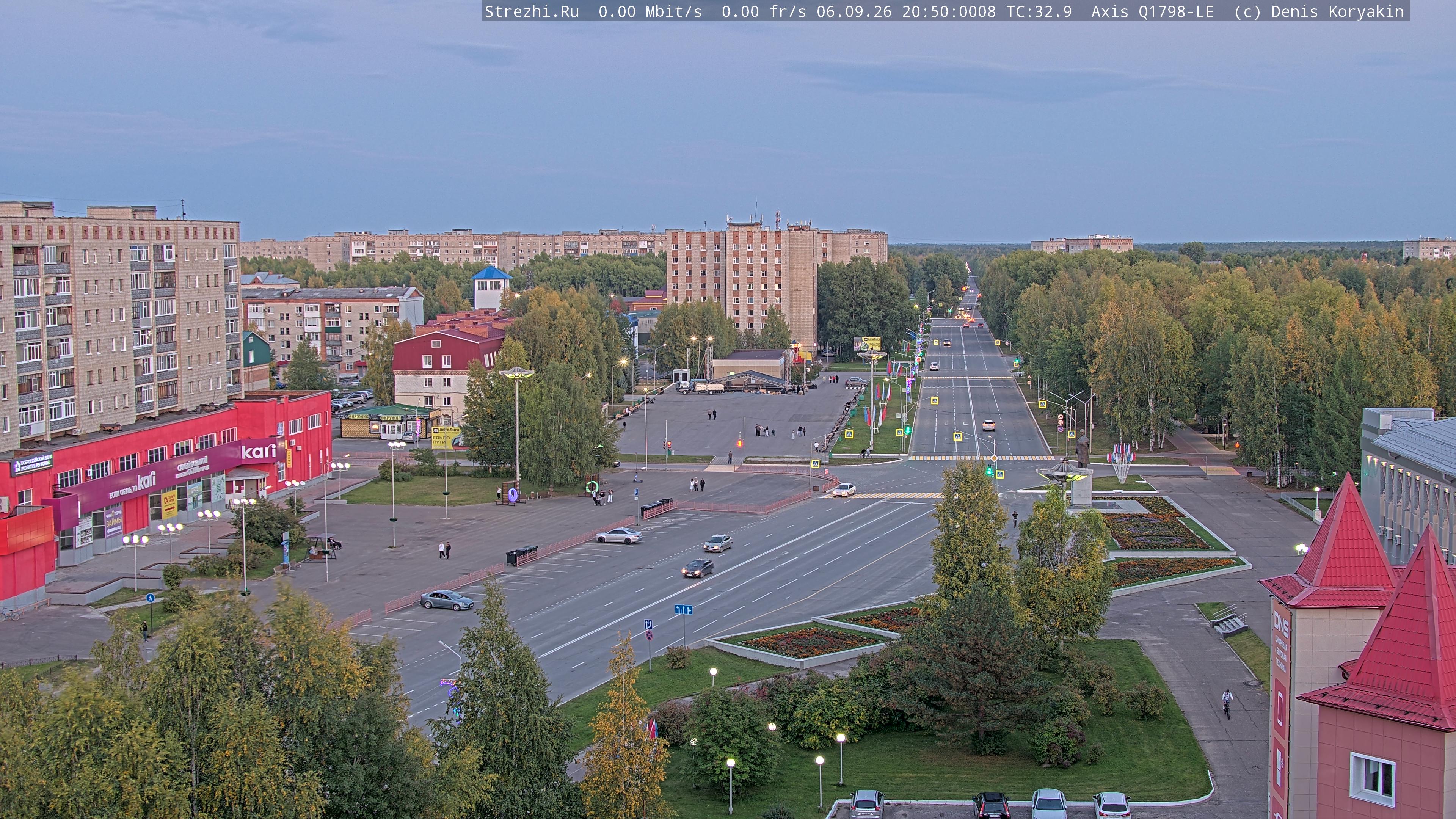Click the dark car driving on main road
Image resolution: width=1456 pixels, height=819 pixels.
698,568
